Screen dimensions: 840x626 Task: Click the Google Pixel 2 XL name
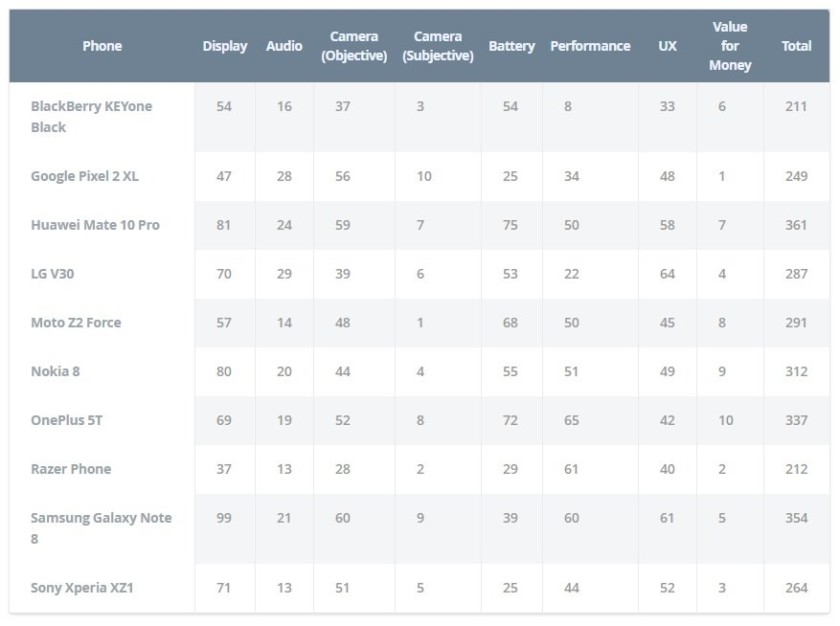coord(85,176)
